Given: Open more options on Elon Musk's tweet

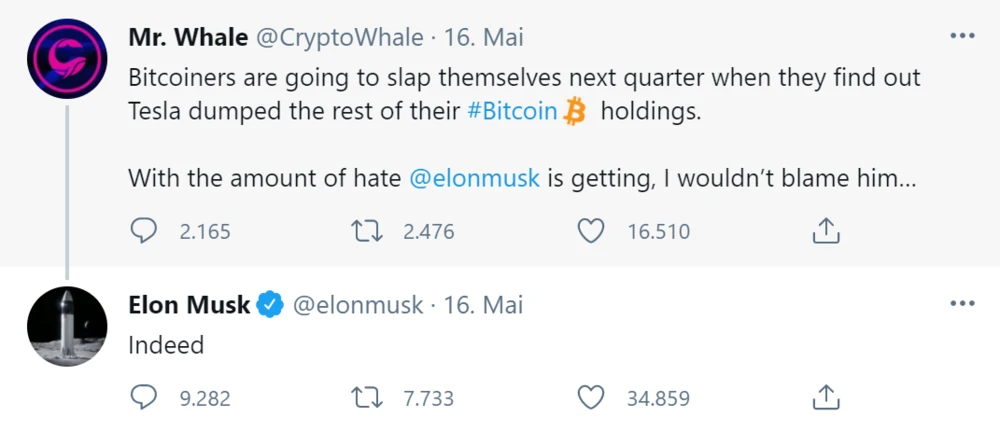Looking at the screenshot, I should [961, 303].
